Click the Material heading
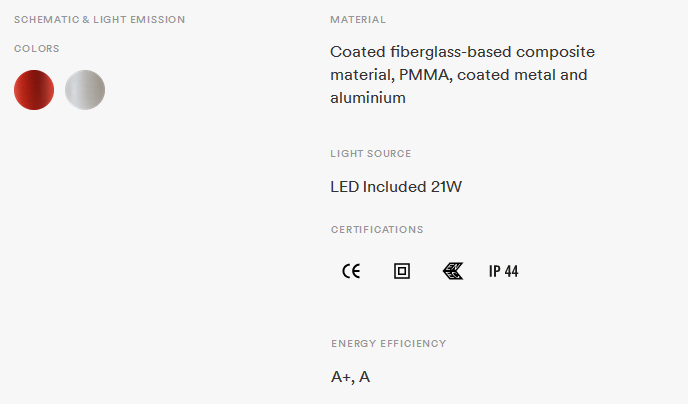This screenshot has height=404, width=688. (x=358, y=20)
